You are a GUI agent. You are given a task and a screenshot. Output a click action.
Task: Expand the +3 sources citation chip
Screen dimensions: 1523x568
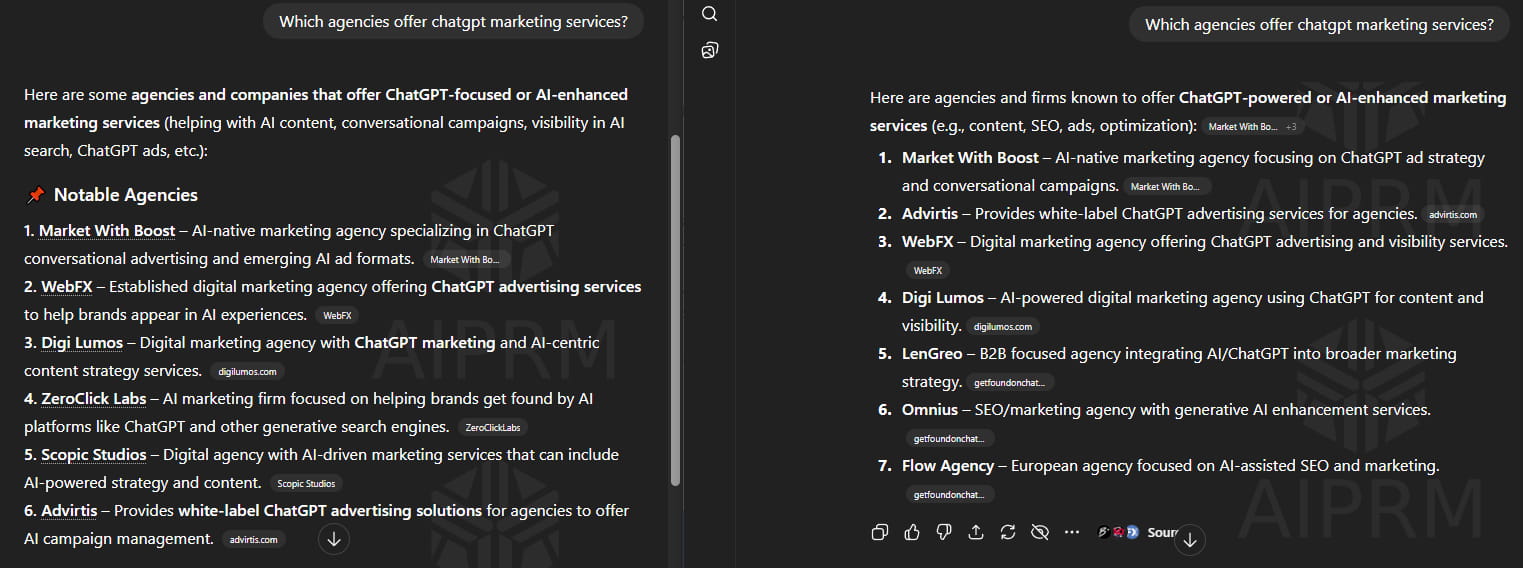click(1291, 127)
